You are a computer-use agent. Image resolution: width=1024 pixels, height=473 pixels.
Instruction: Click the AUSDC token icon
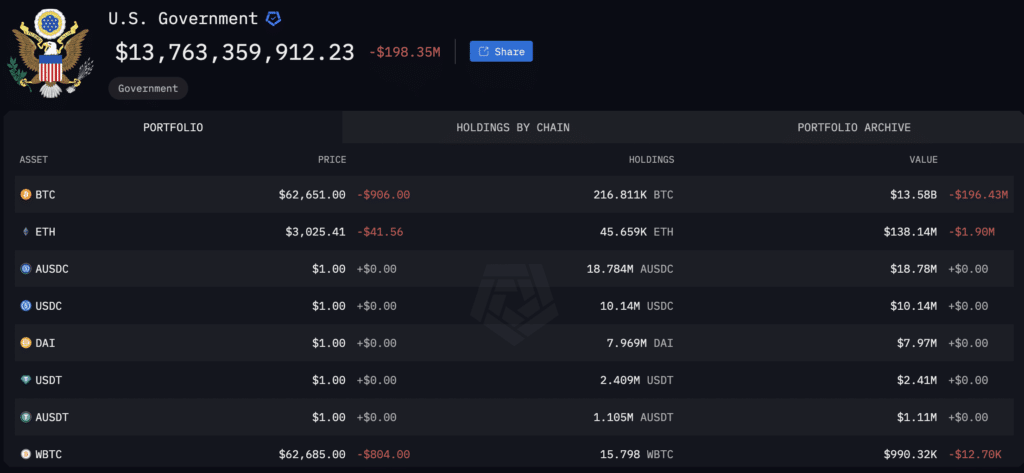[26, 269]
